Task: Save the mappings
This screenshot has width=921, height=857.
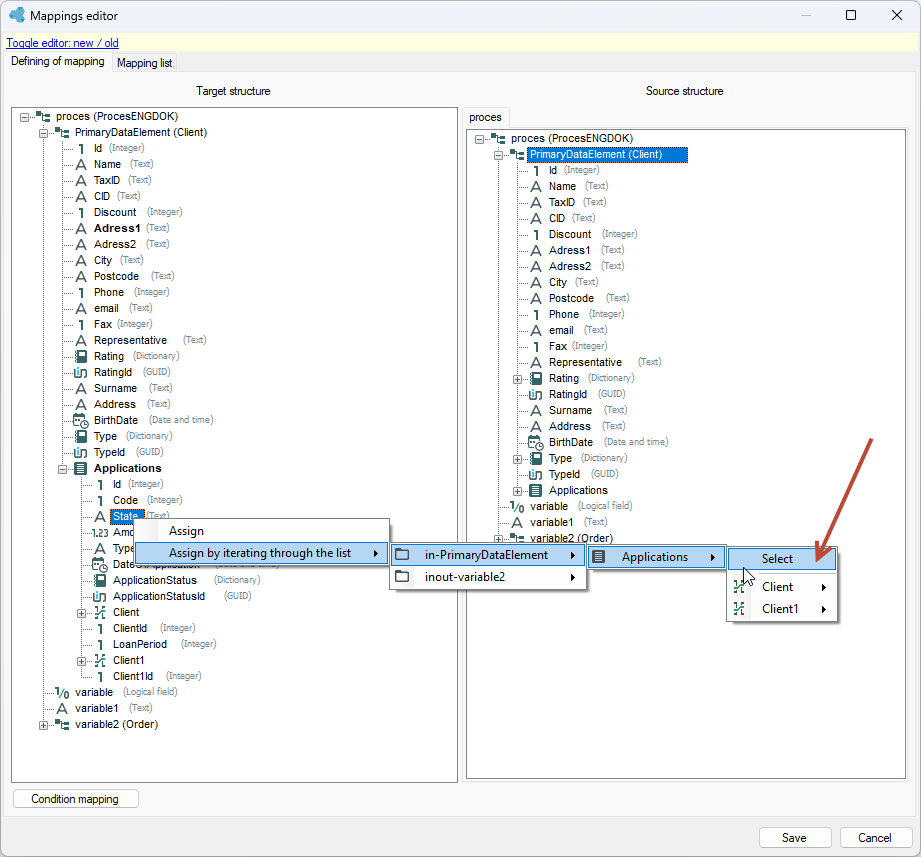Action: coord(794,838)
